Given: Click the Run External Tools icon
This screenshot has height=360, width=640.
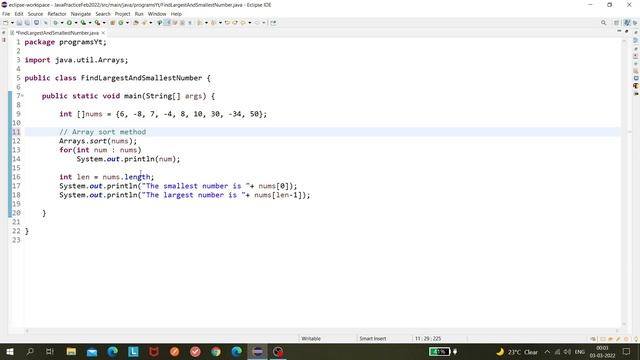Looking at the screenshot, I should (97, 23).
